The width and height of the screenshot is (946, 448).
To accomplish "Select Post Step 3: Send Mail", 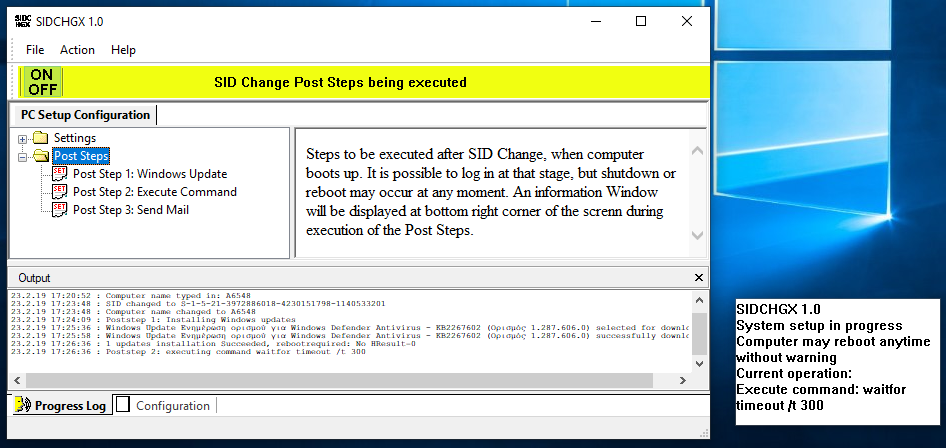I will tap(131, 210).
